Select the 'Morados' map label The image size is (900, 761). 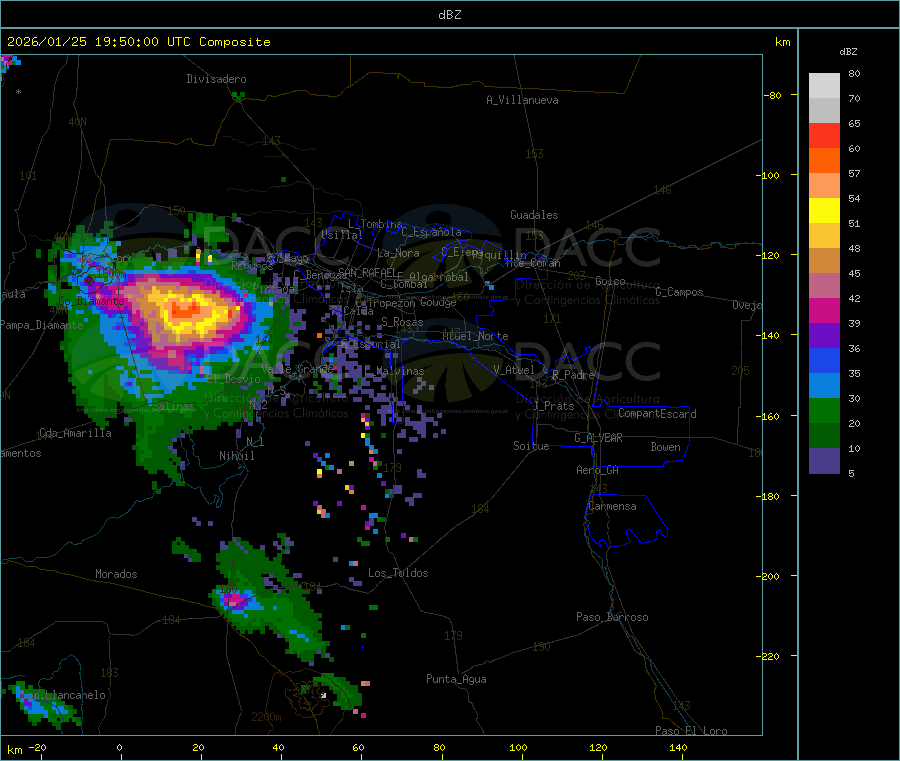(117, 574)
